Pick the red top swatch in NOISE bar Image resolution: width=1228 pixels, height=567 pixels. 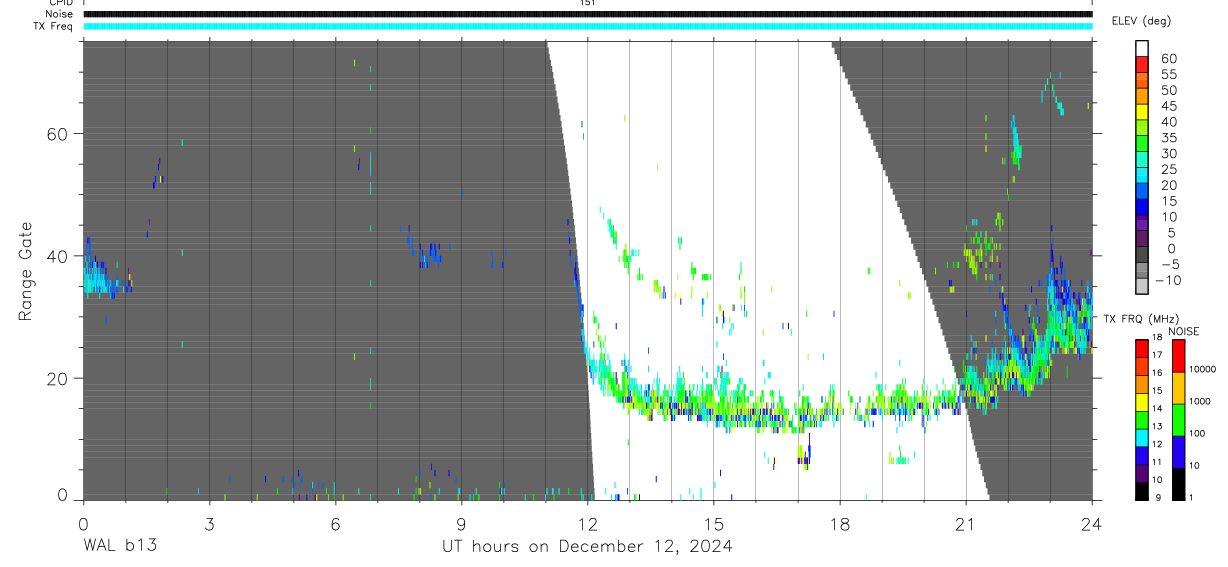[x=1178, y=357]
